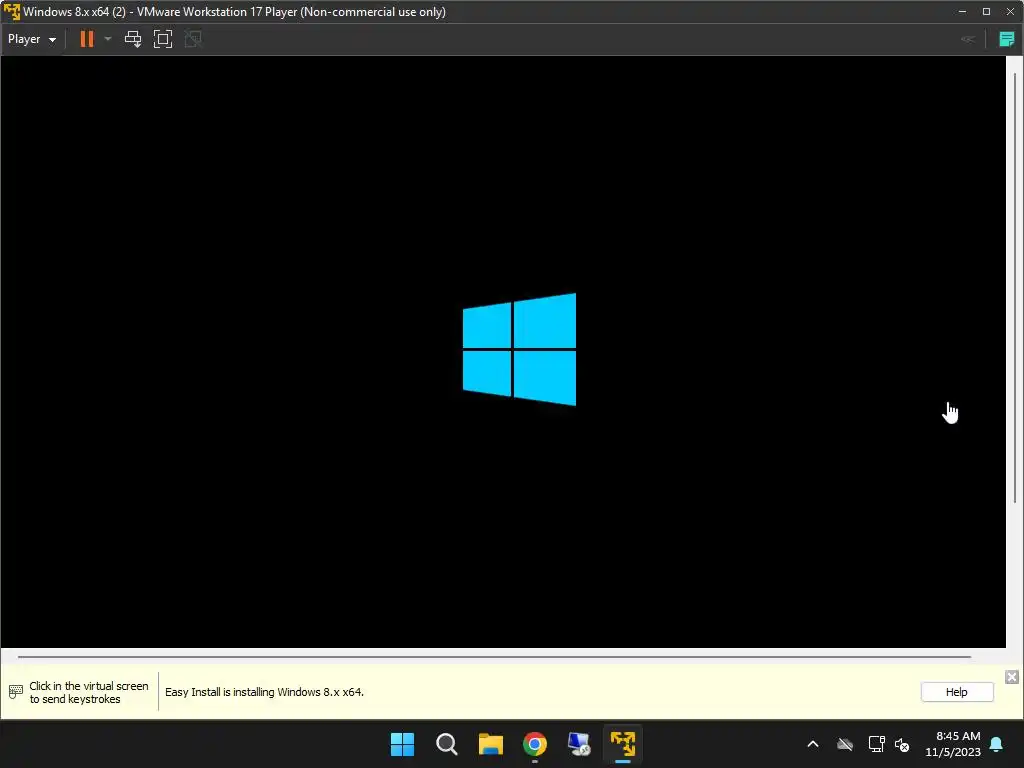This screenshot has height=768, width=1024.
Task: Close the VMware Player window
Action: click(x=1010, y=12)
